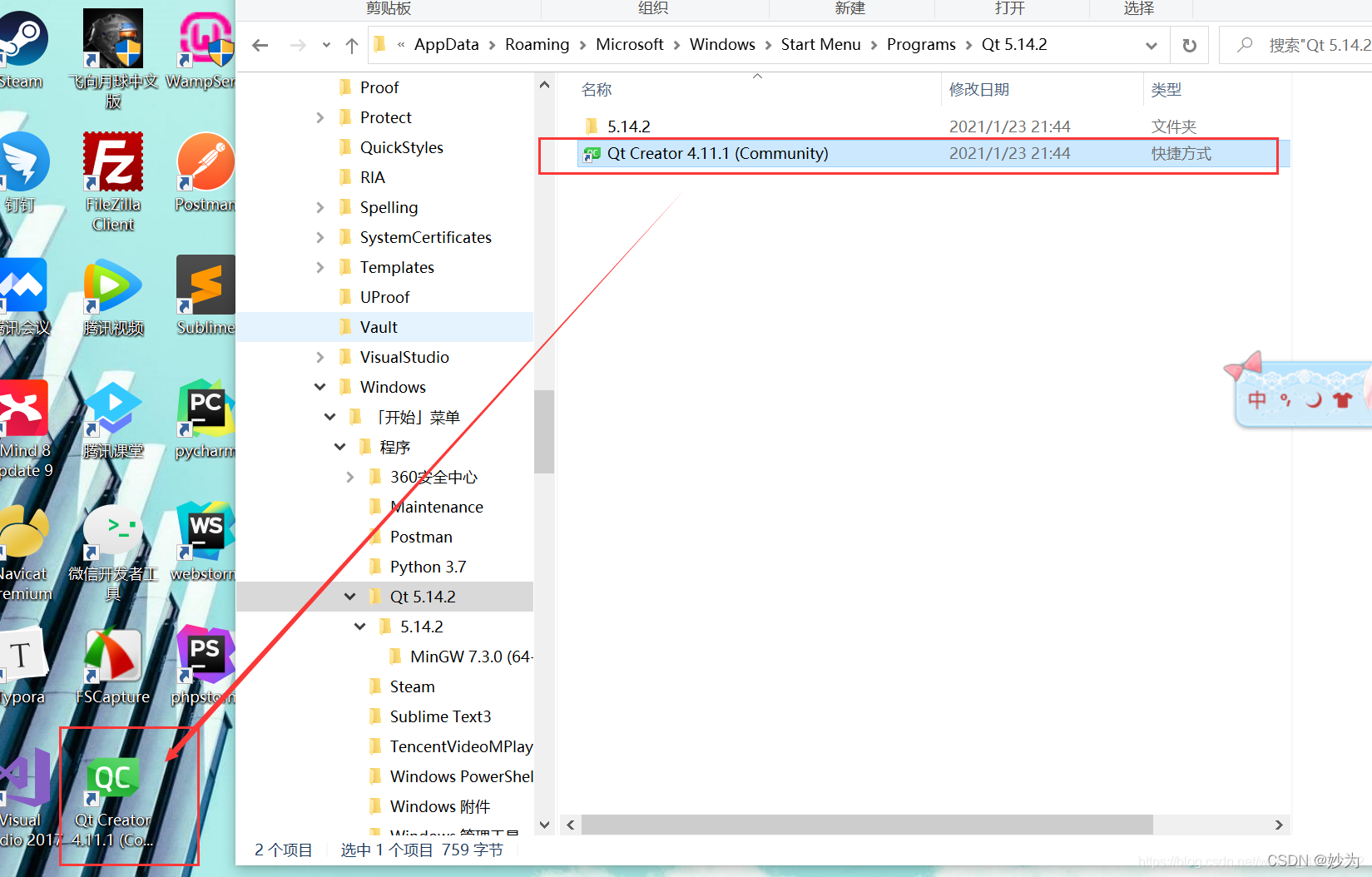Expand the VisualStudio folder node

click(x=320, y=357)
